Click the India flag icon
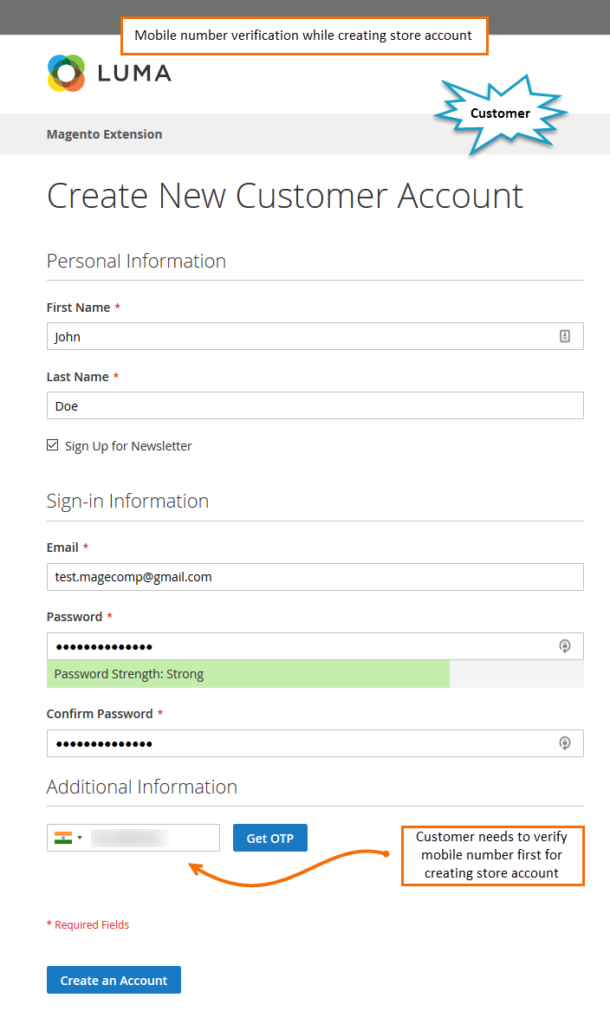 click(x=63, y=838)
